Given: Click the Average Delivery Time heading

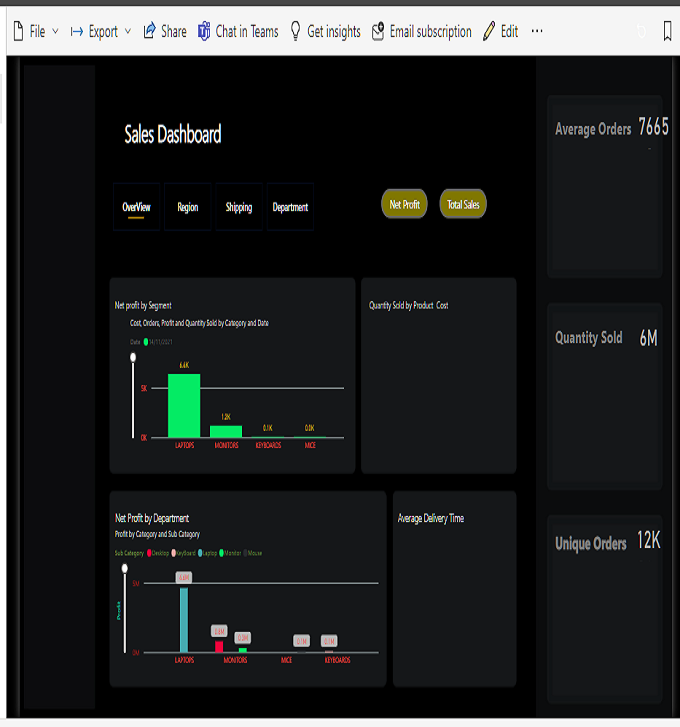Looking at the screenshot, I should [x=431, y=518].
